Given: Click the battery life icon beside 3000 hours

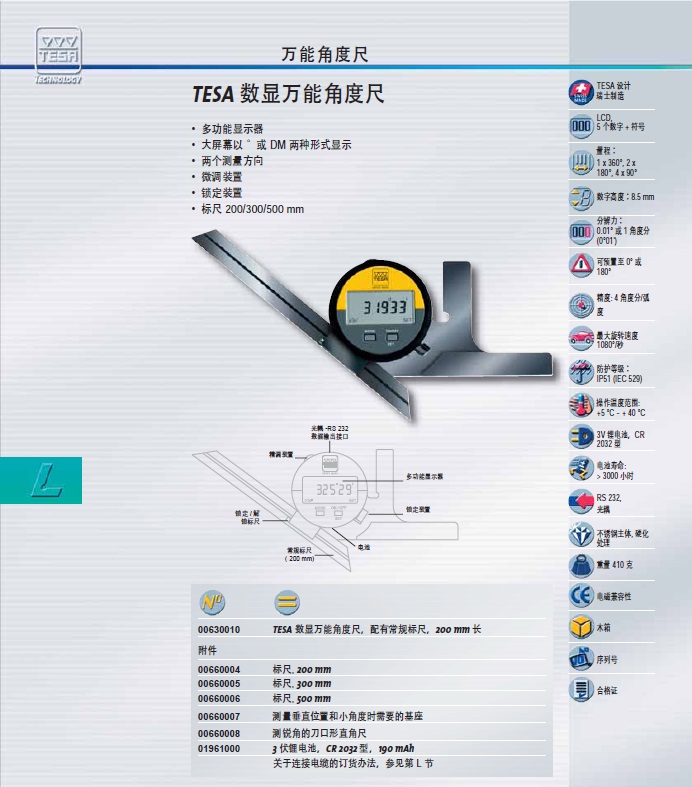Looking at the screenshot, I should pyautogui.click(x=581, y=468).
